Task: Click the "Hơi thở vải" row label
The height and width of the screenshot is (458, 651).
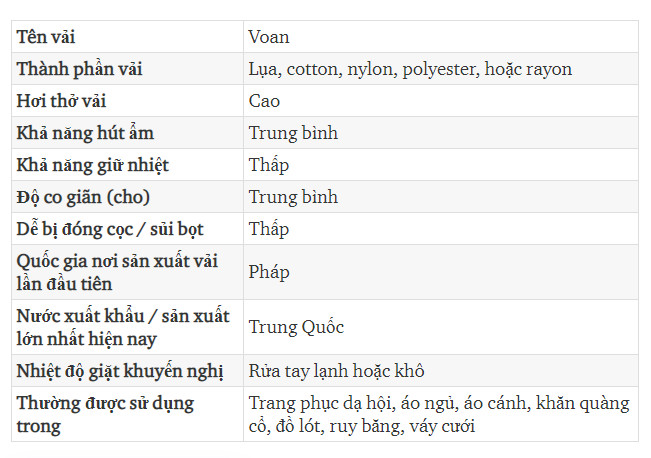Action: [x=61, y=101]
